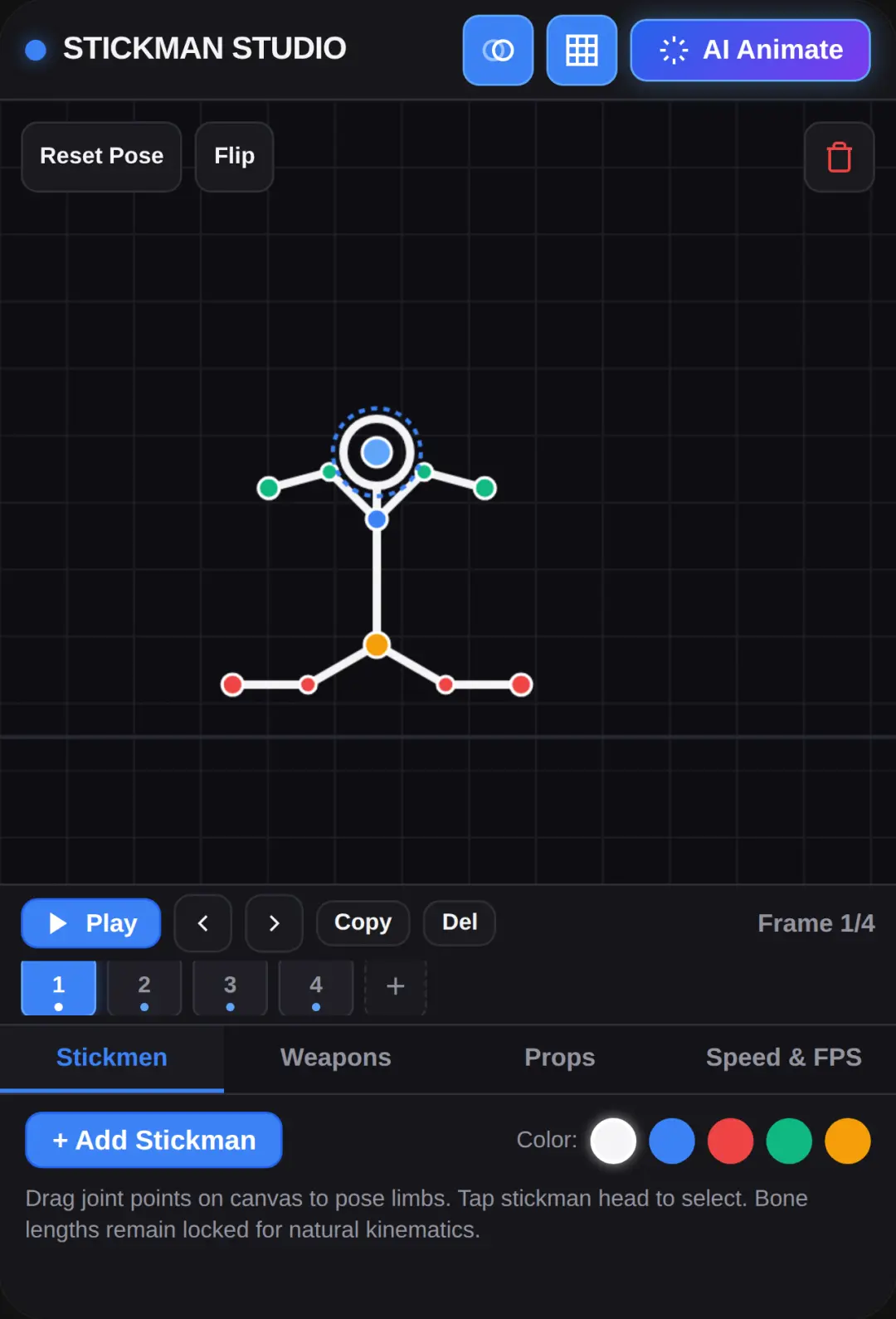The height and width of the screenshot is (1319, 896).
Task: Click Reset Pose button
Action: pos(101,157)
